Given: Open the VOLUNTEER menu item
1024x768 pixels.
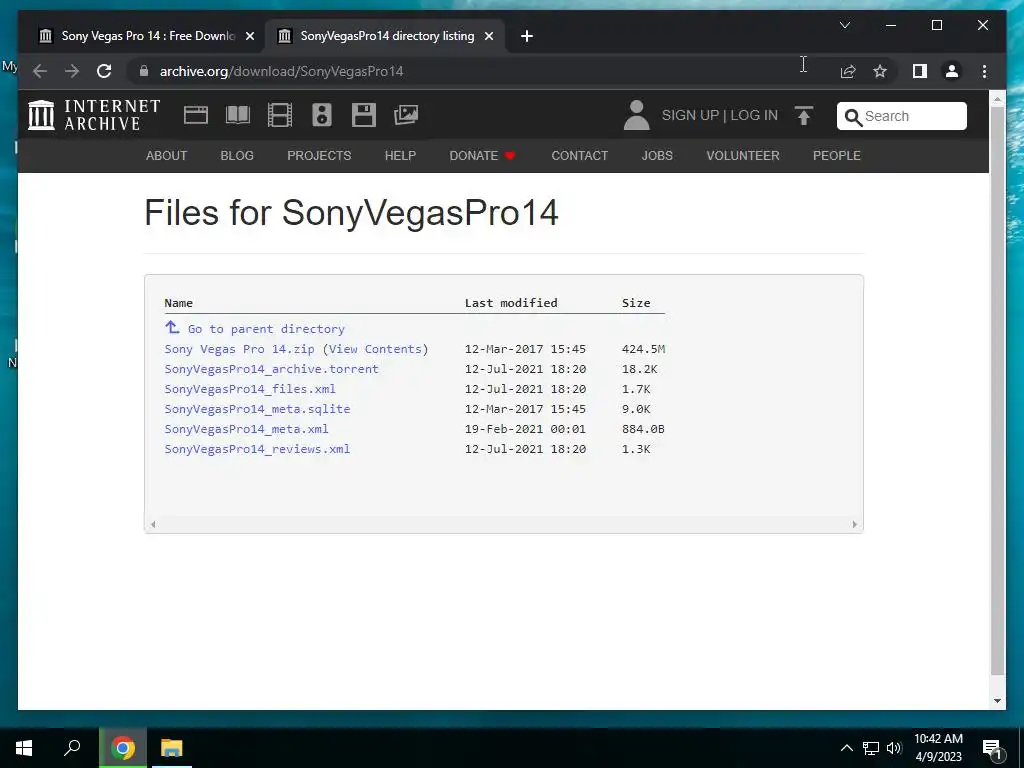Looking at the screenshot, I should 743,155.
